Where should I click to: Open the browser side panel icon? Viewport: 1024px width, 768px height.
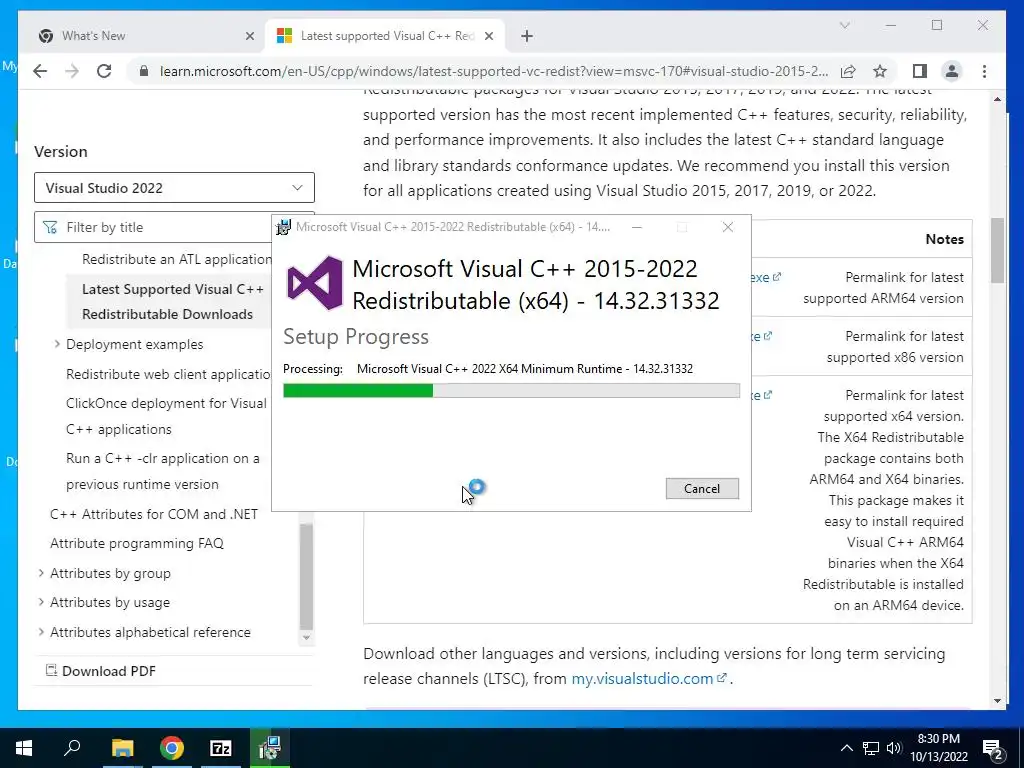pos(920,71)
